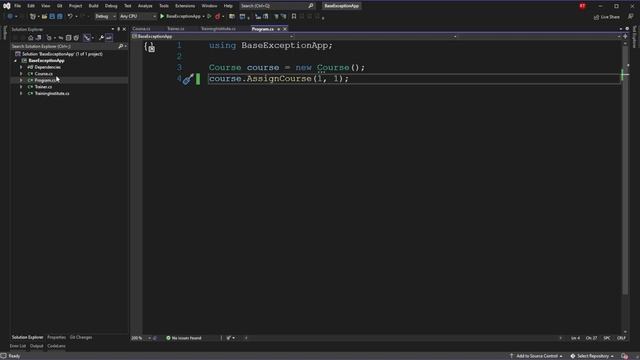Switch to the TrainingInstitute.cs editor tab
The height and width of the screenshot is (360, 640).
(218, 29)
